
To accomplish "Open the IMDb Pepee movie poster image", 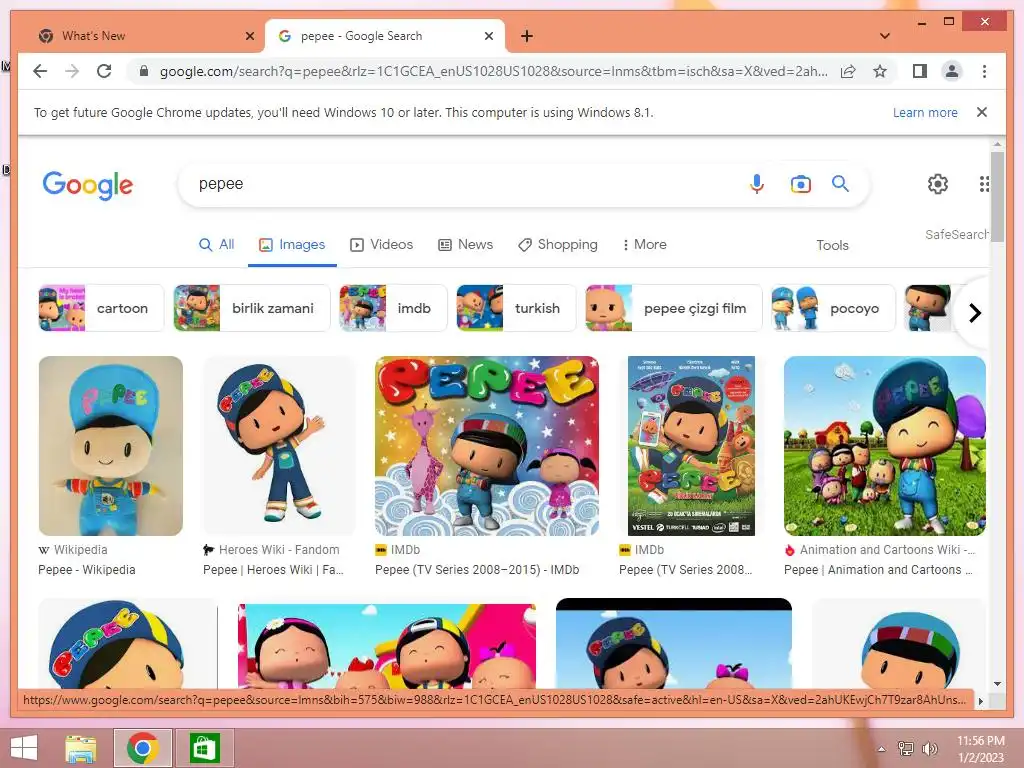I will (691, 446).
